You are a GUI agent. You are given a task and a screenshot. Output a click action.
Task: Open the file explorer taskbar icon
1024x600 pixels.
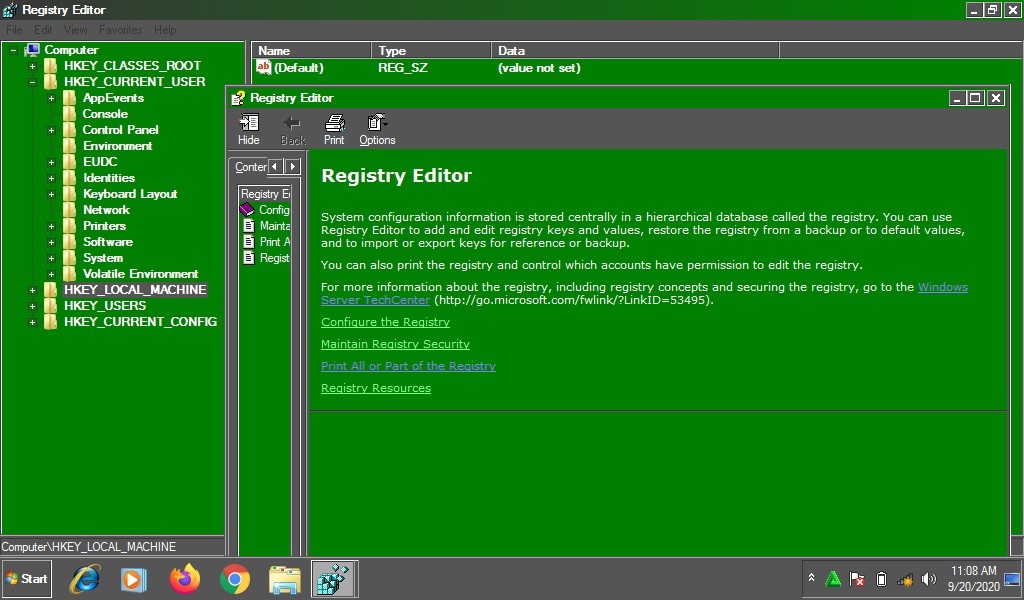285,579
